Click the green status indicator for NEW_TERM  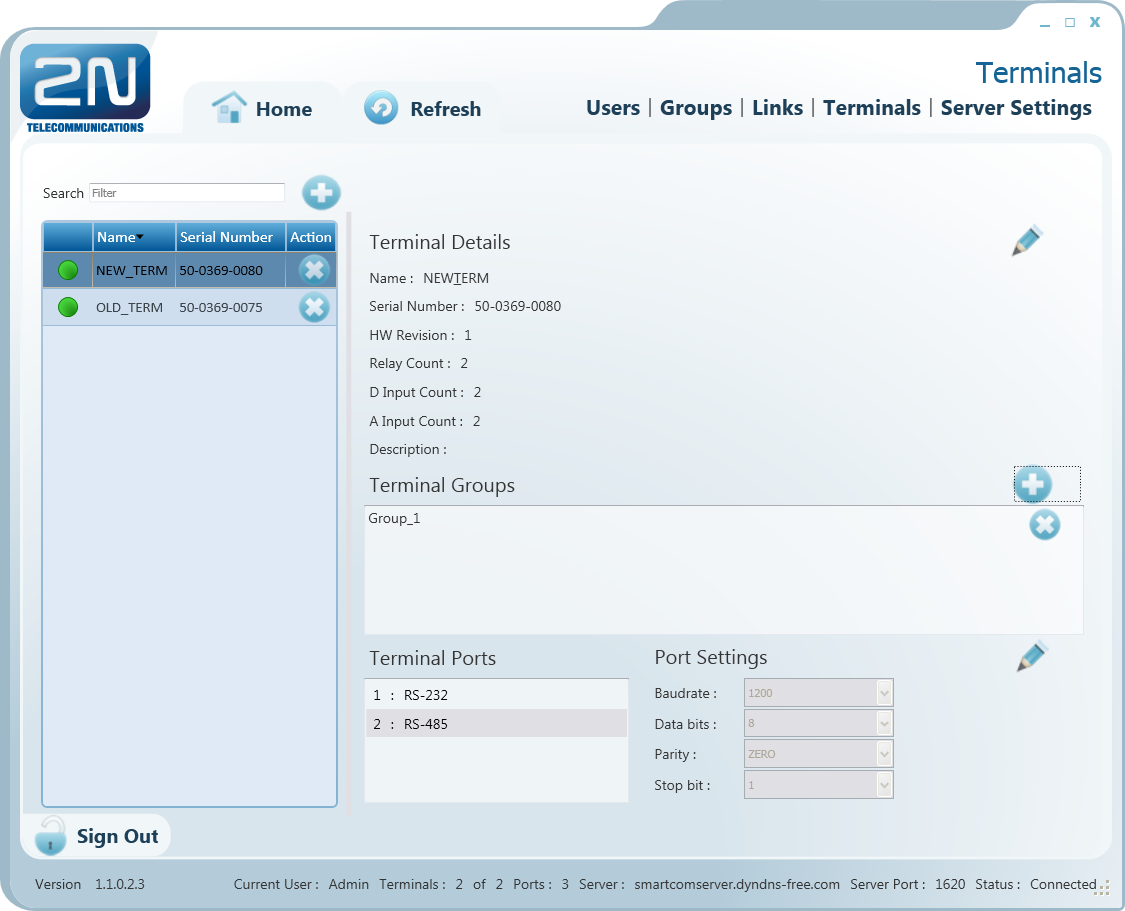click(68, 270)
